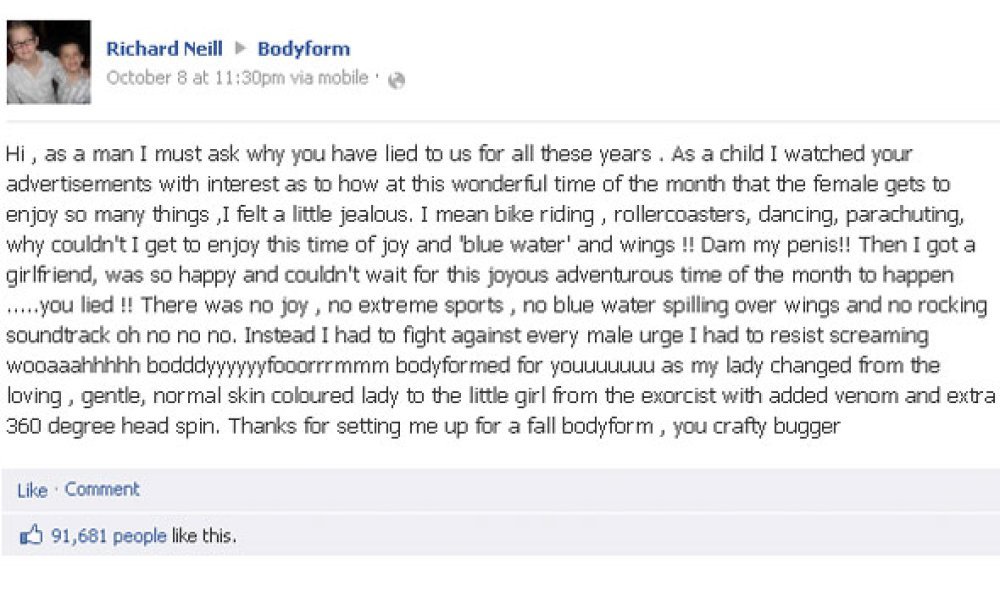1000x608 pixels.
Task: Click the Richard Neill name link
Action: click(164, 48)
